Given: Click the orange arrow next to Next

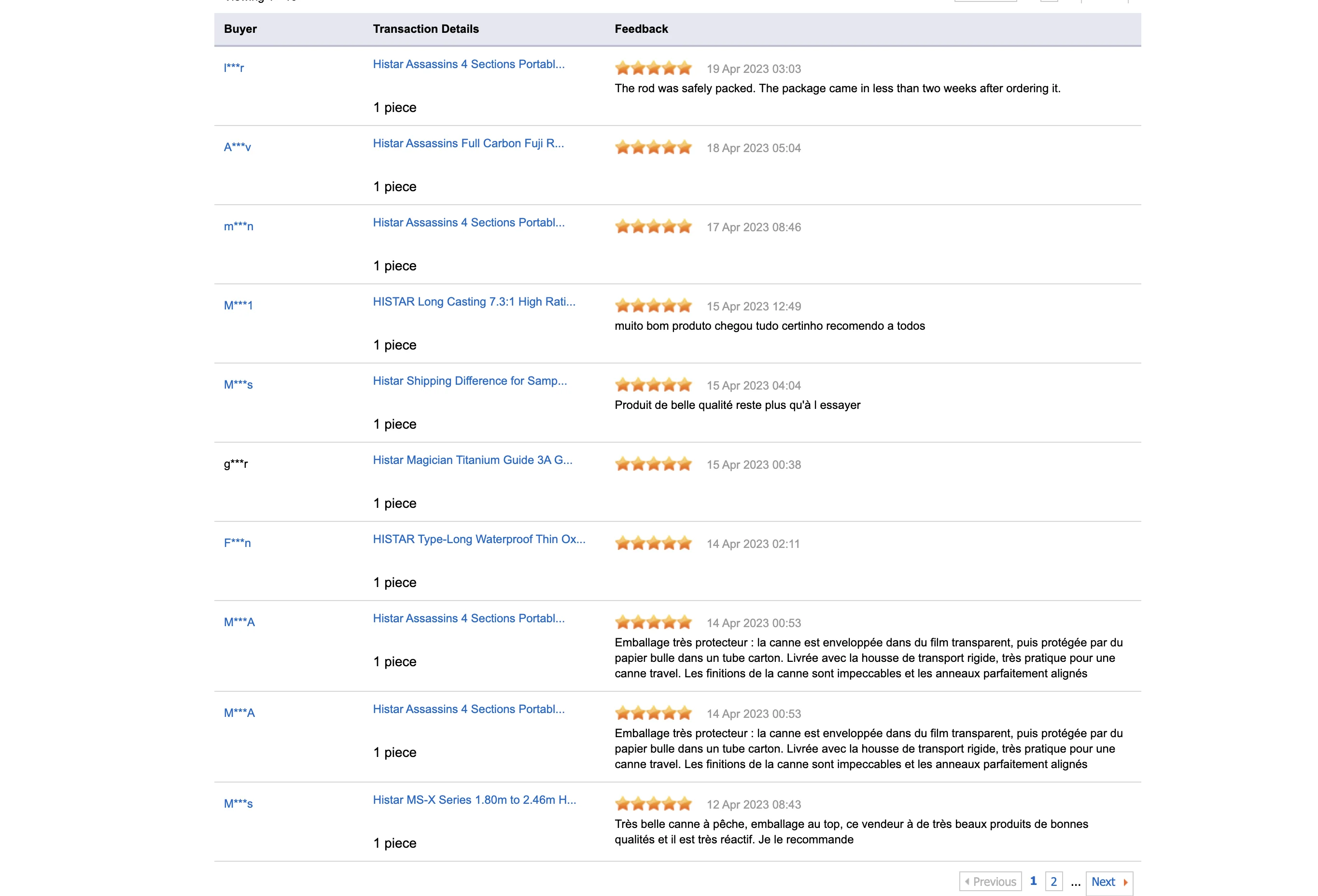Looking at the screenshot, I should [x=1125, y=882].
